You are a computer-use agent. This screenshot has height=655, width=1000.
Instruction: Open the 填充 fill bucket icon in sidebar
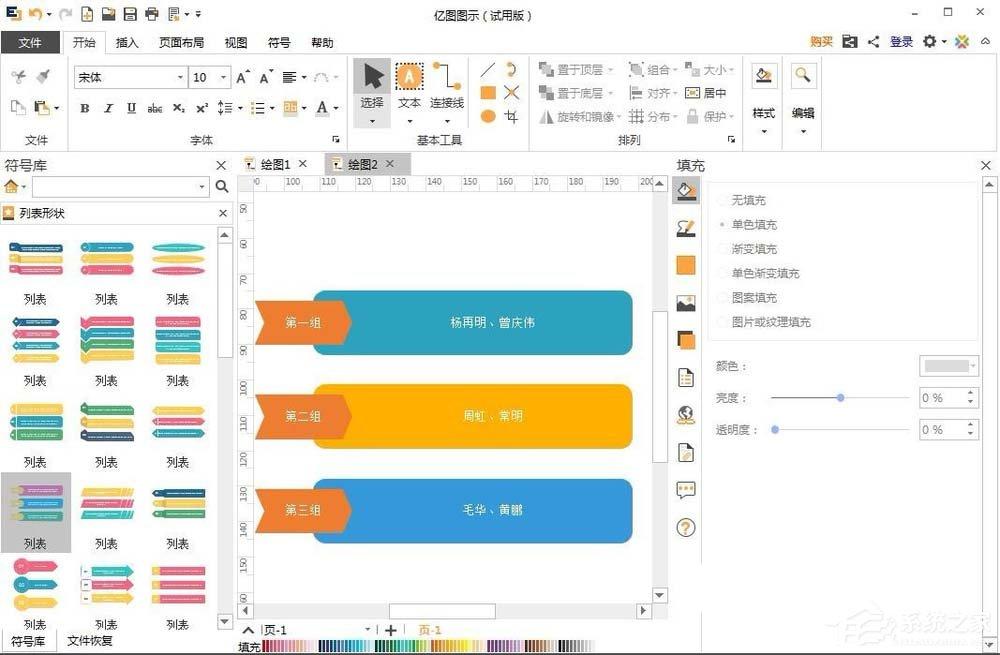[686, 192]
